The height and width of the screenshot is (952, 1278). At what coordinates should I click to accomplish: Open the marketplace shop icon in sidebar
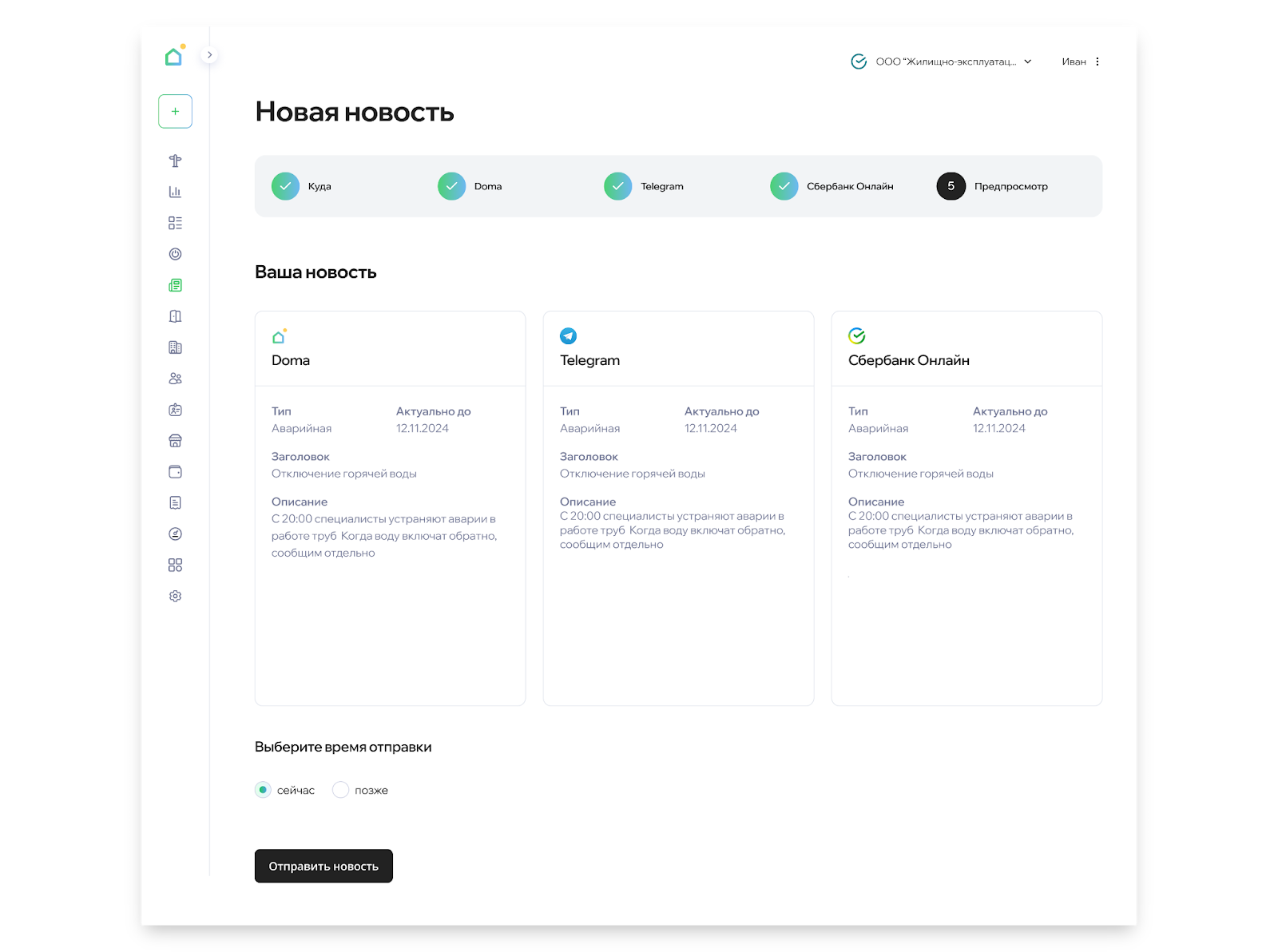pos(175,441)
